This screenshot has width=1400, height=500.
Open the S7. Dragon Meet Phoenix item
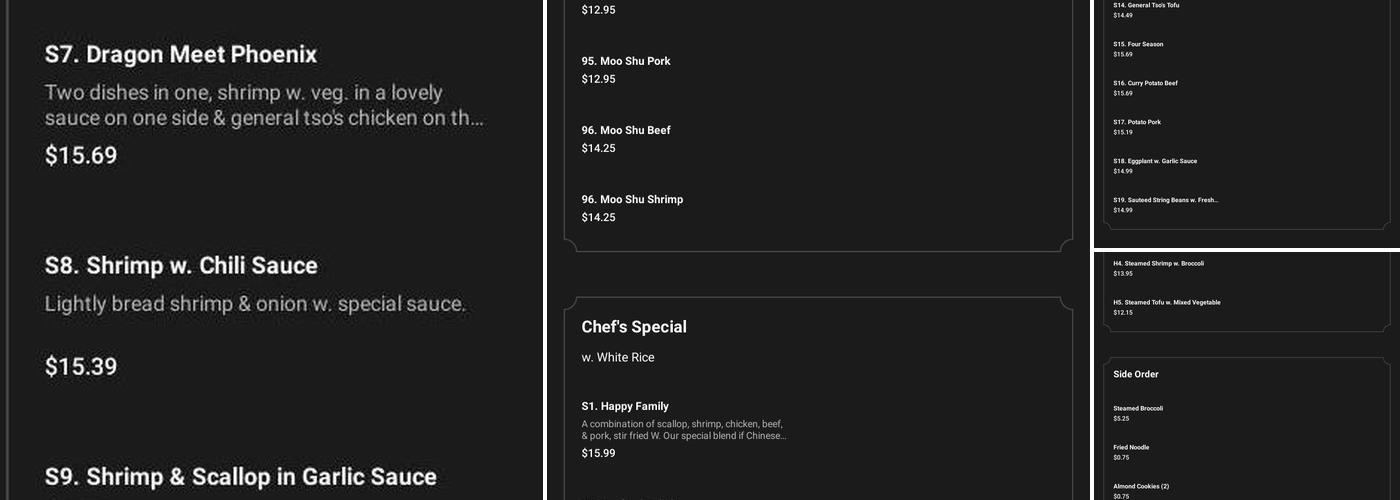(181, 55)
